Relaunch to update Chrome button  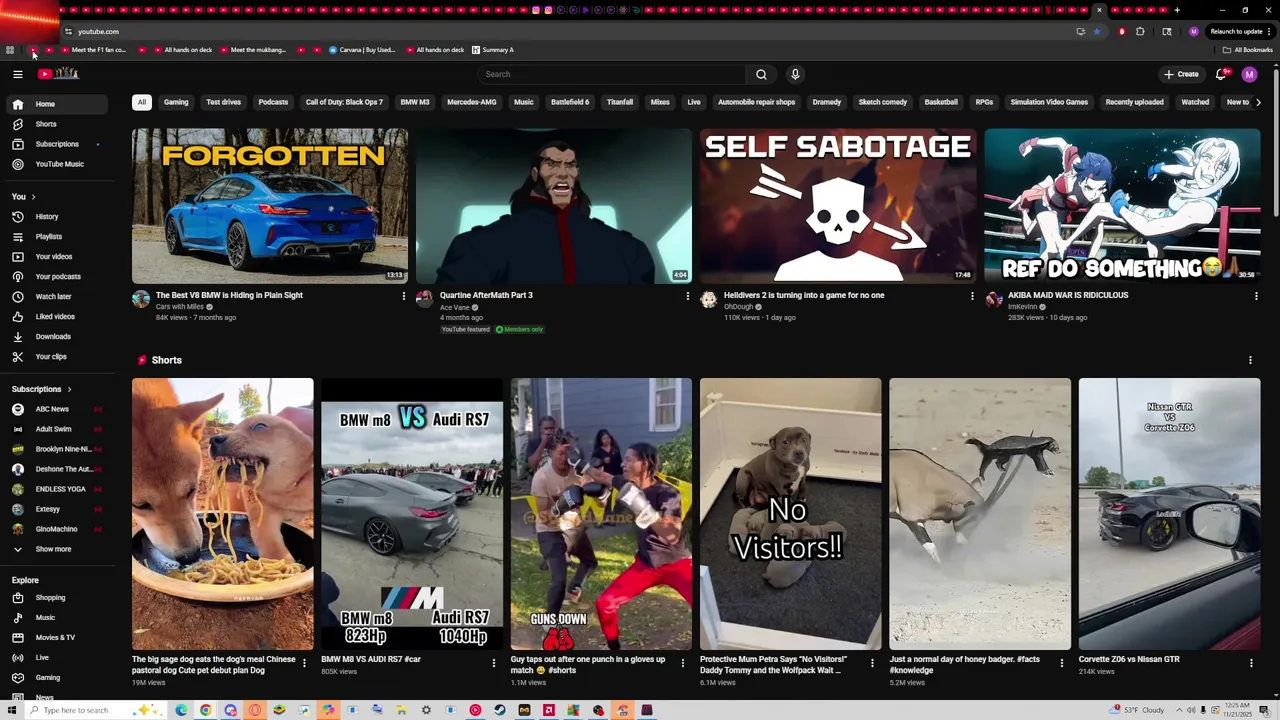click(1240, 32)
